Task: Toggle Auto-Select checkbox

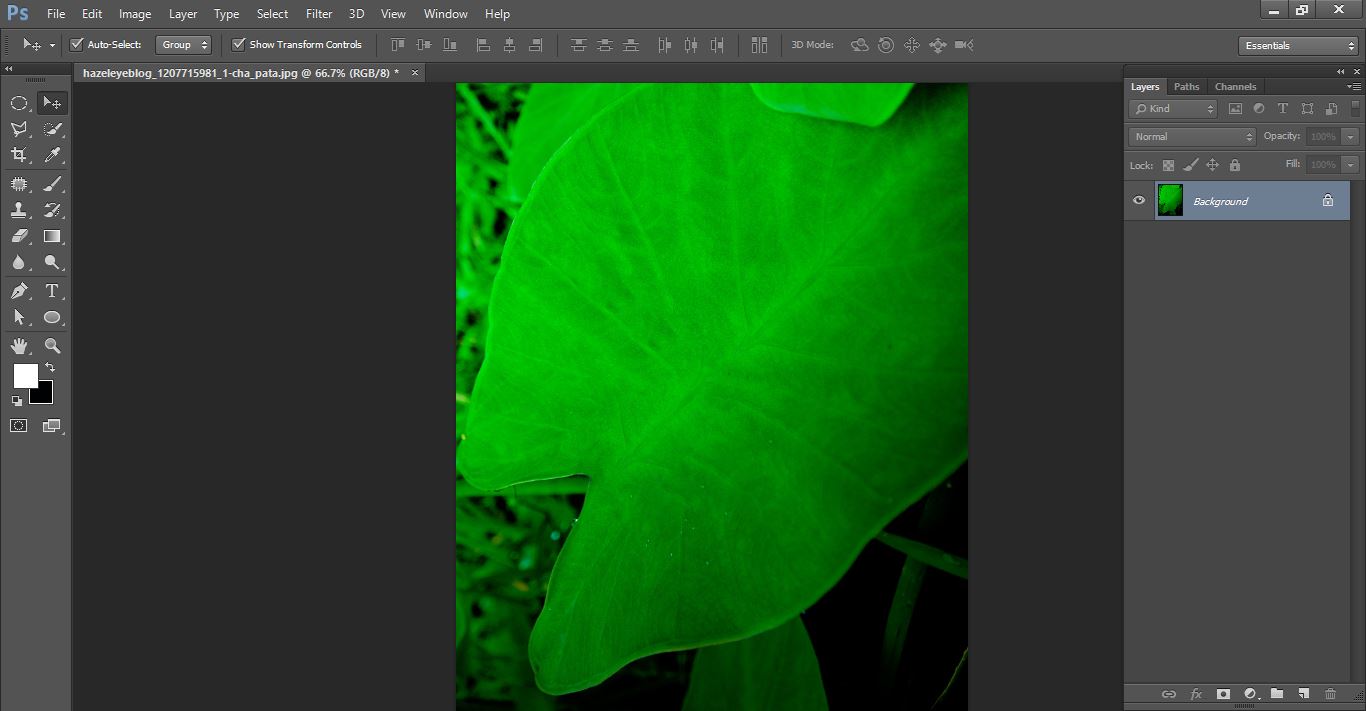Action: click(x=77, y=44)
